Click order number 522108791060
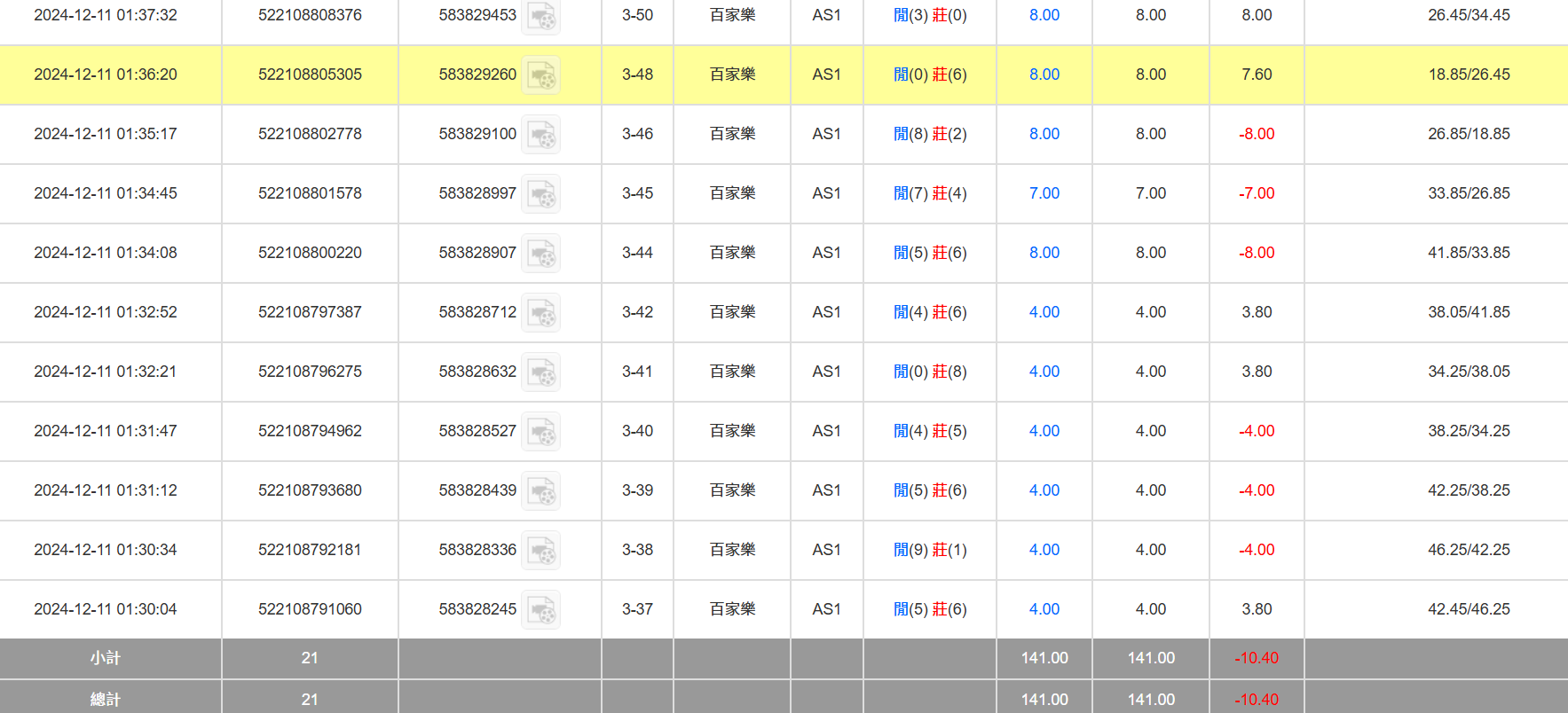This screenshot has width=1568, height=713. (x=310, y=609)
